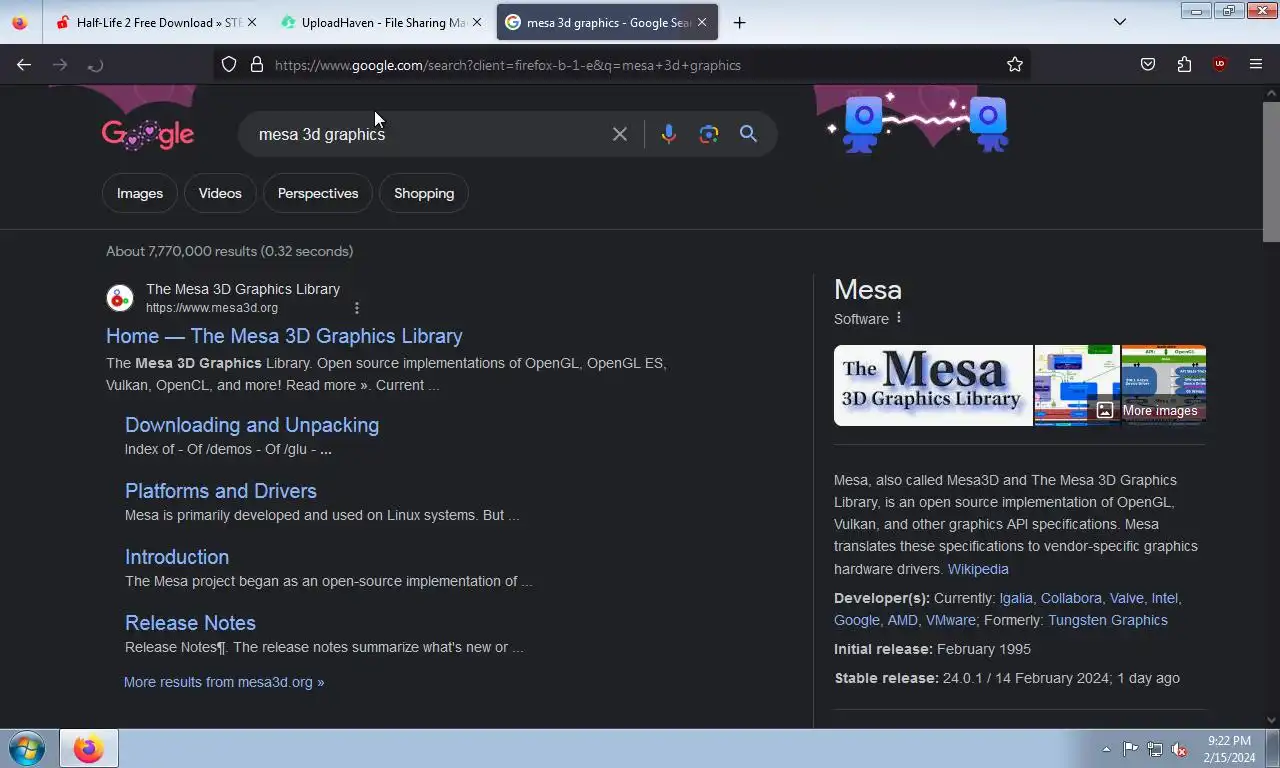Open the Firefox hamburger menu

tap(1256, 65)
